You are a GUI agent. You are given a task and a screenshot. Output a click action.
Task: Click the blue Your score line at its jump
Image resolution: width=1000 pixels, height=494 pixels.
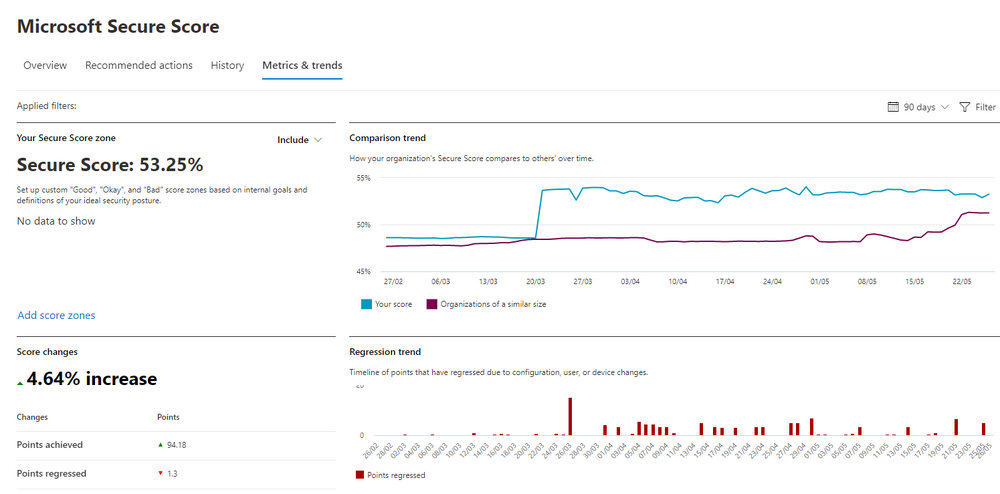pyautogui.click(x=539, y=214)
